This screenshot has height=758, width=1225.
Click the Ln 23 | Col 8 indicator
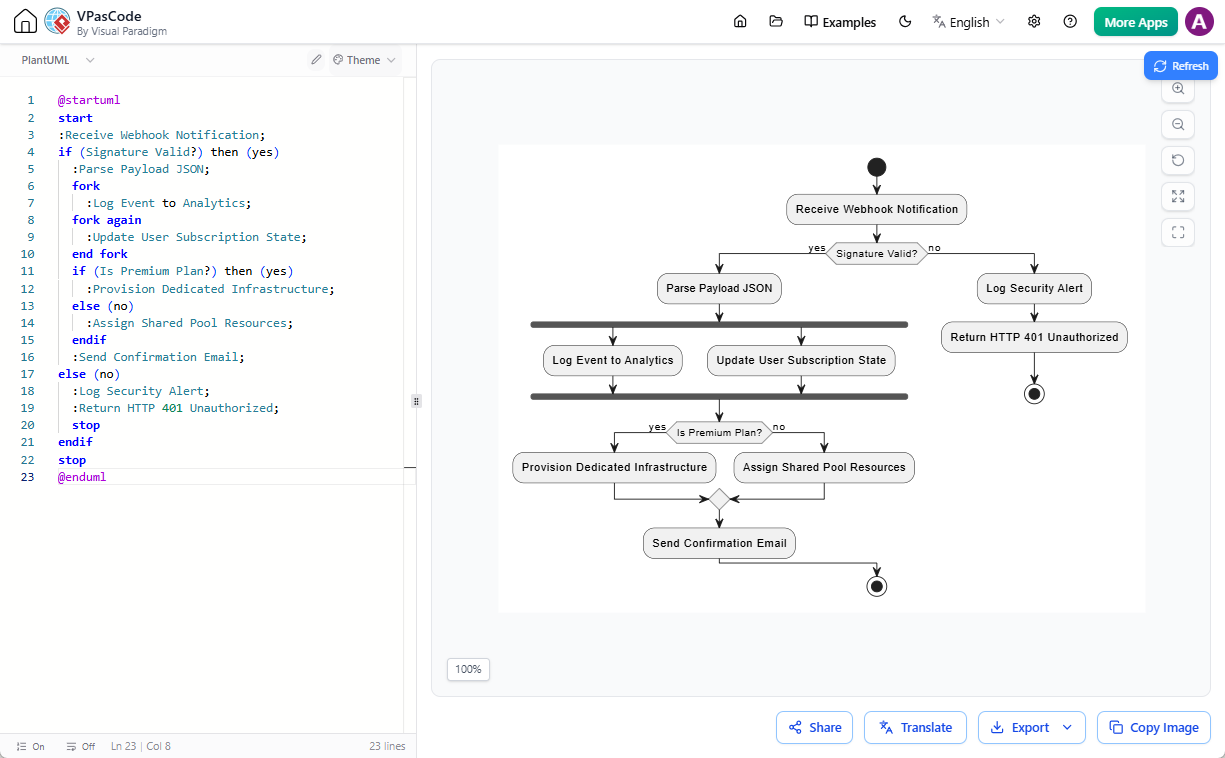click(x=141, y=746)
